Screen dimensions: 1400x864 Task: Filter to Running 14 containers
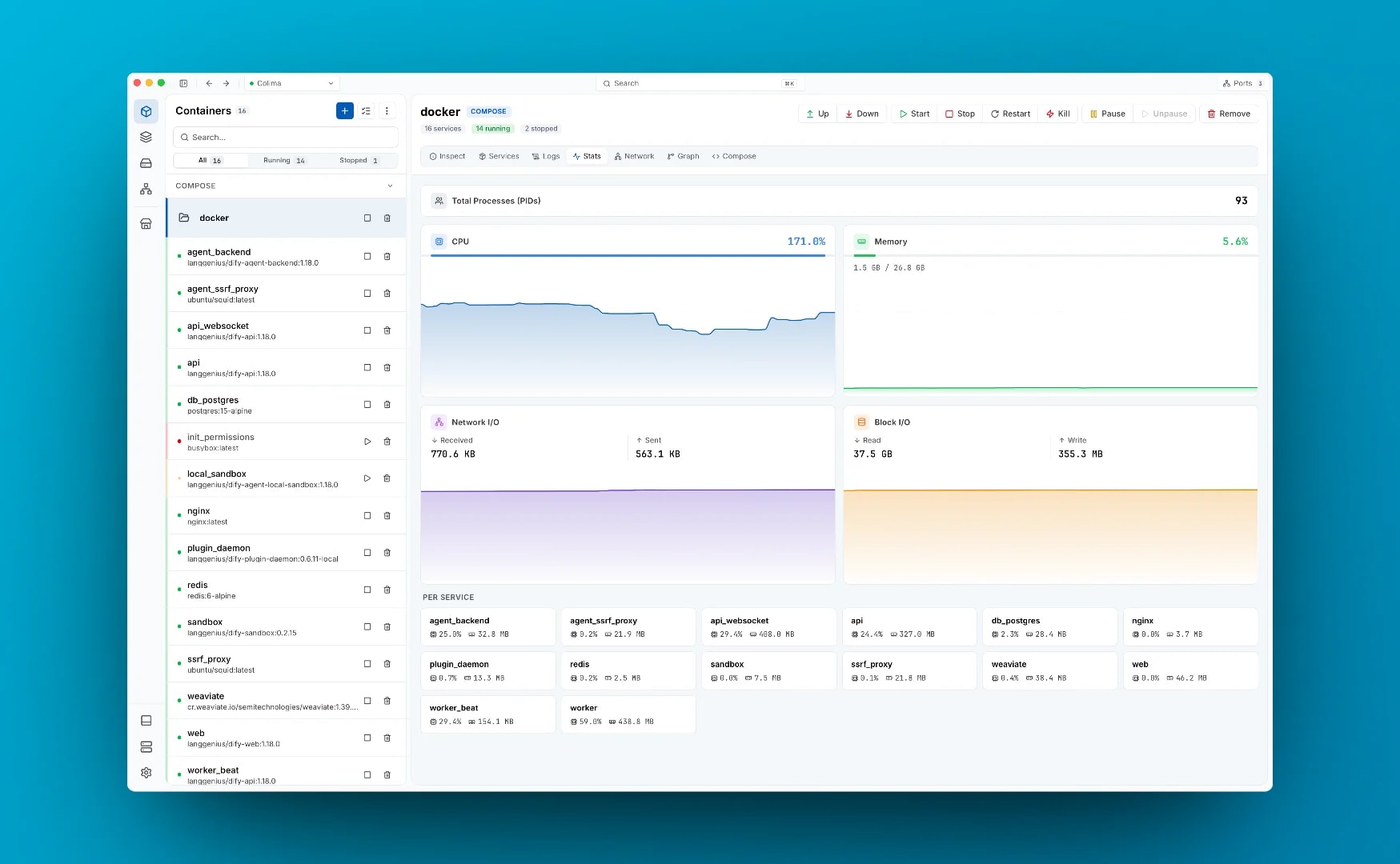[284, 161]
